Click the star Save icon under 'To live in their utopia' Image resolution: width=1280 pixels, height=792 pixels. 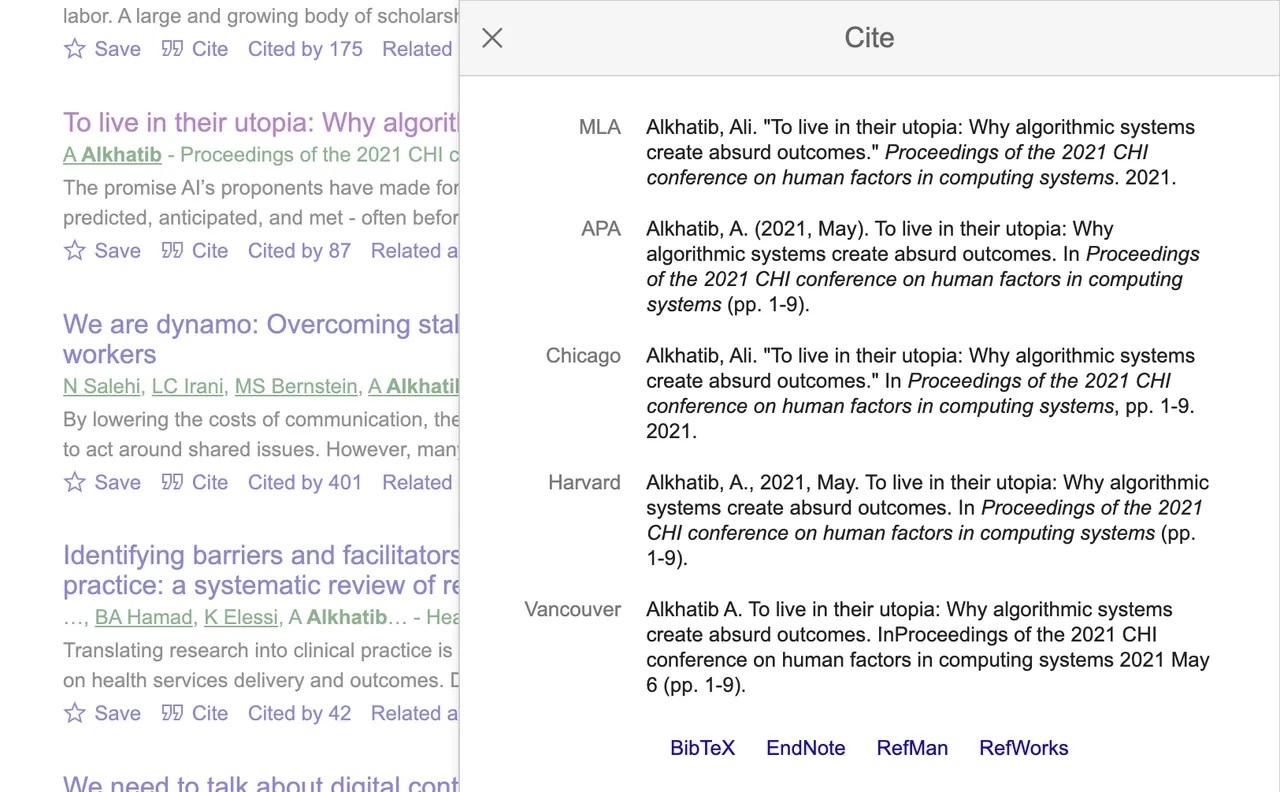tap(75, 251)
